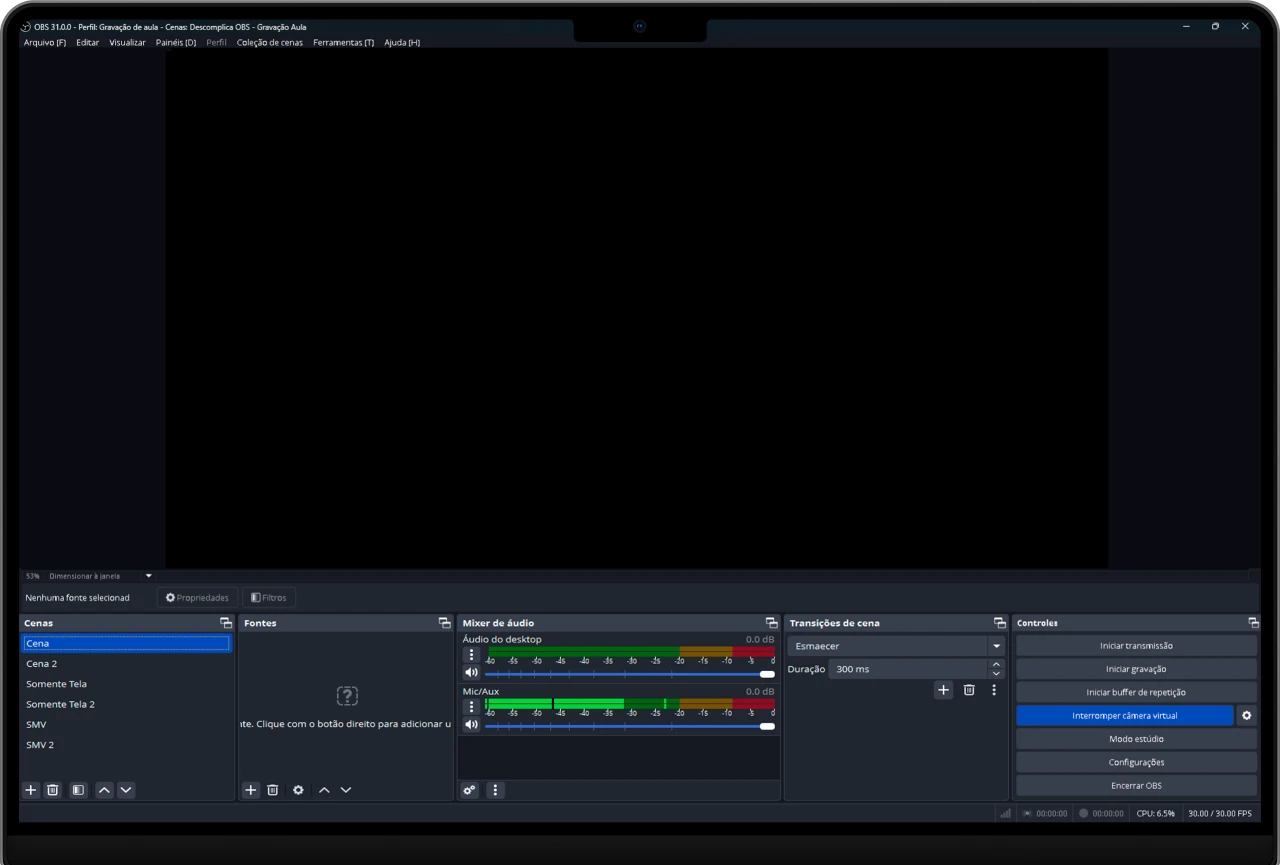The height and width of the screenshot is (865, 1280).
Task: Add a new scene with the plus icon in Cenas
Action: (31, 790)
